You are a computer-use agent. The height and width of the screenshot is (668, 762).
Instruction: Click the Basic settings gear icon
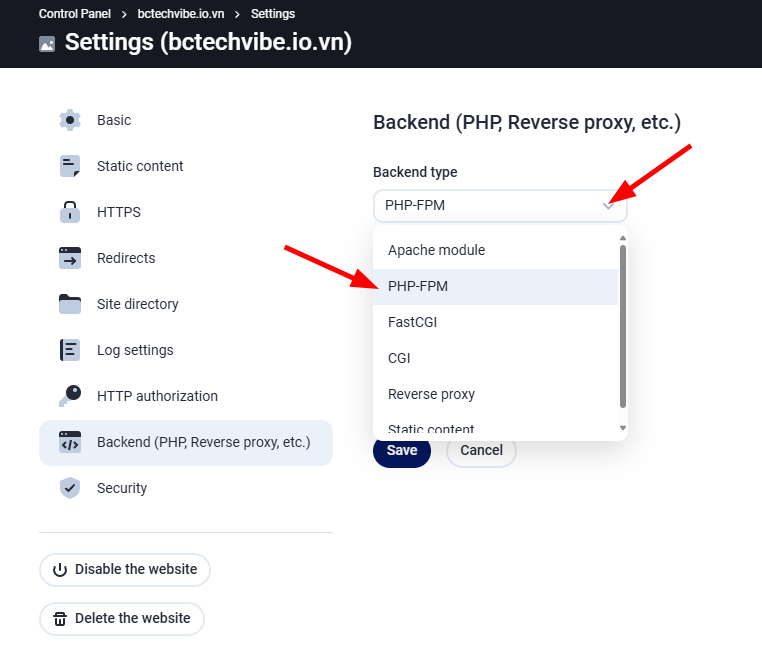[x=69, y=120]
